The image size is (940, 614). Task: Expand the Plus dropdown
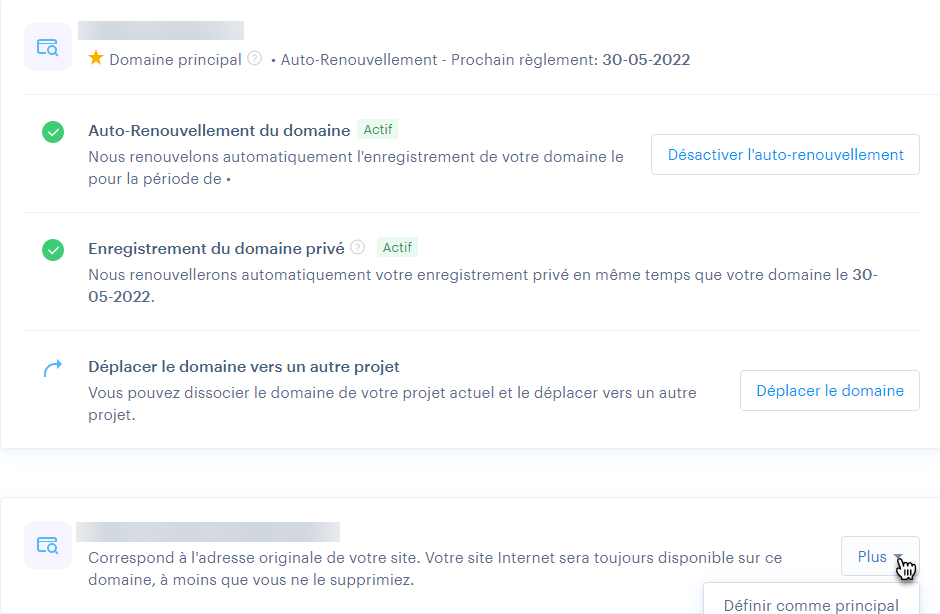(x=880, y=557)
